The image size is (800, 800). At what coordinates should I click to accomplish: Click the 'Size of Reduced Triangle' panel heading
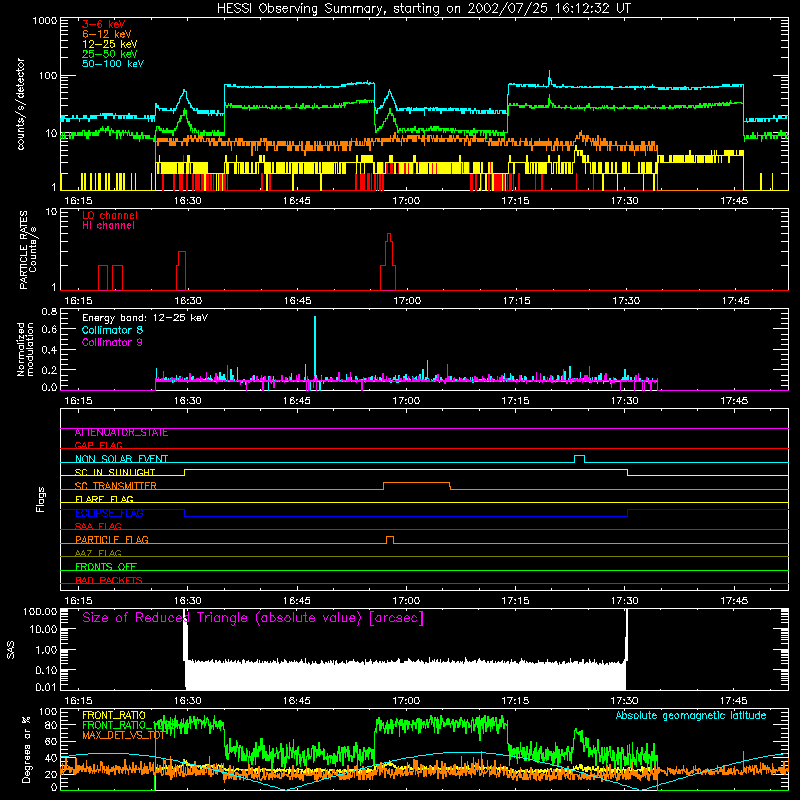[253, 618]
